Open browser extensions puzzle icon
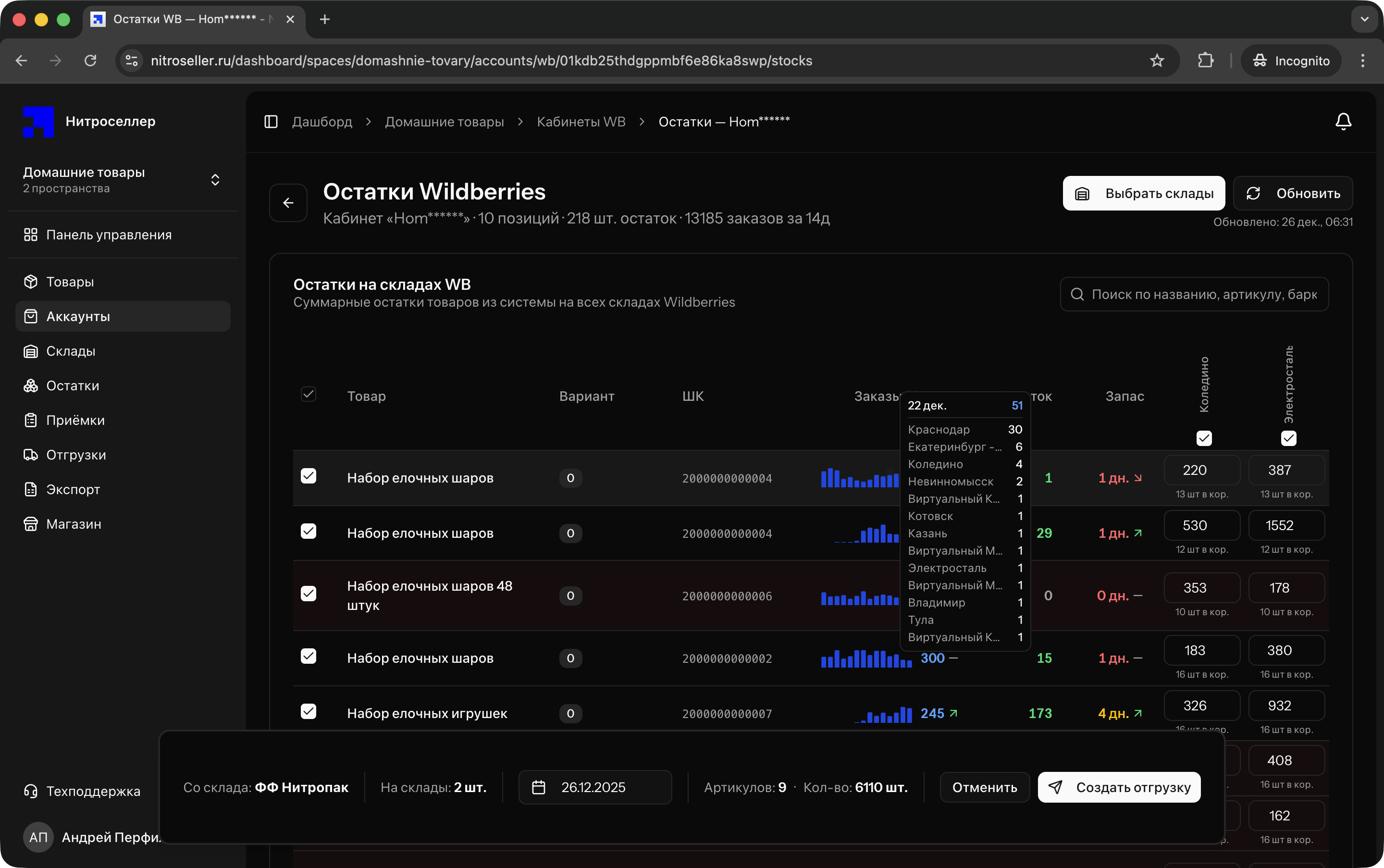Viewport: 1384px width, 868px height. tap(1206, 61)
